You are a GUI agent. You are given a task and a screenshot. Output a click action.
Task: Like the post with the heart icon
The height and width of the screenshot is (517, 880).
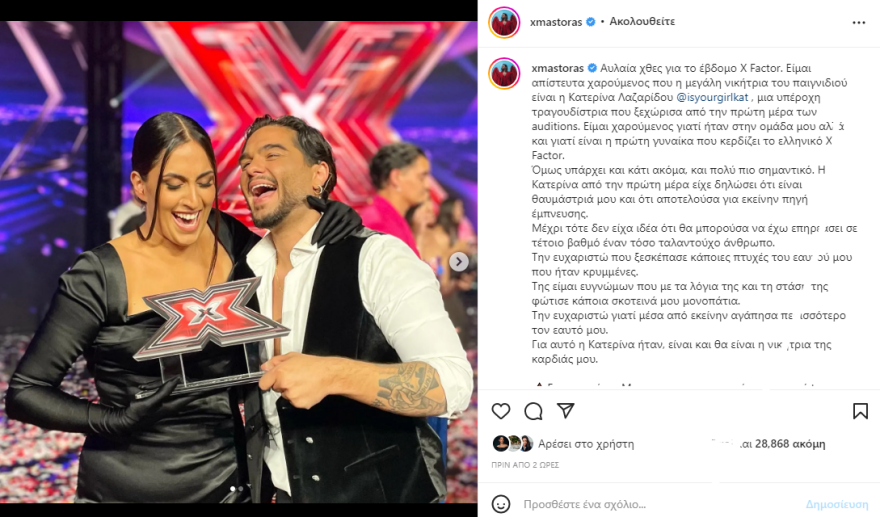[501, 411]
